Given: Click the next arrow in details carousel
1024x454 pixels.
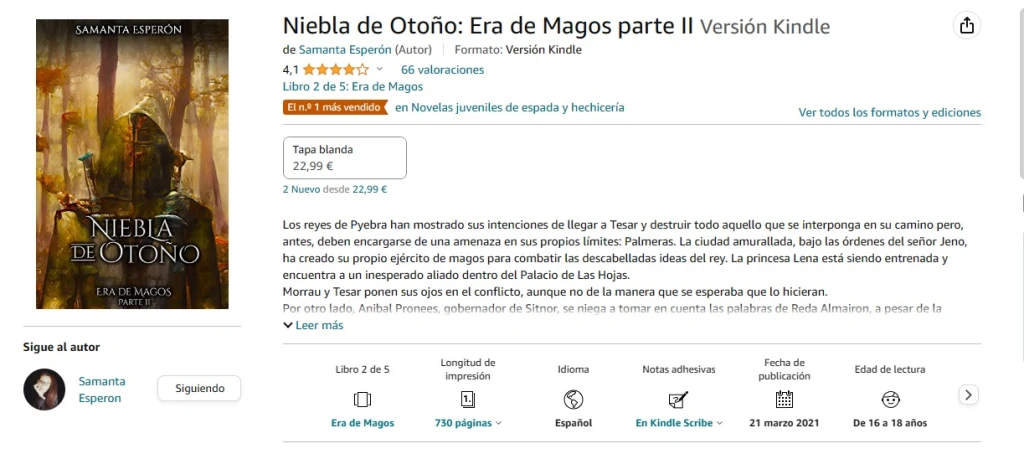Looking at the screenshot, I should pyautogui.click(x=968, y=395).
